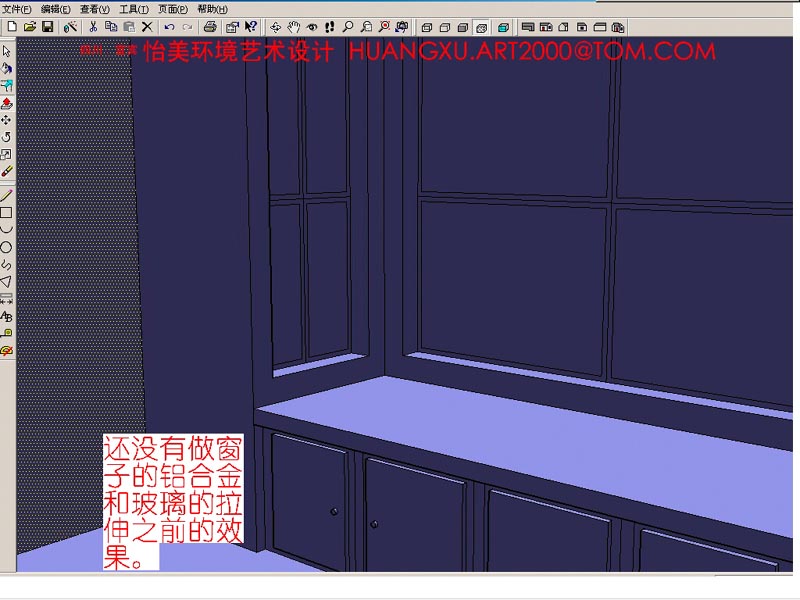Switch to the third standard view icon
The height and width of the screenshot is (600, 800).
[564, 27]
